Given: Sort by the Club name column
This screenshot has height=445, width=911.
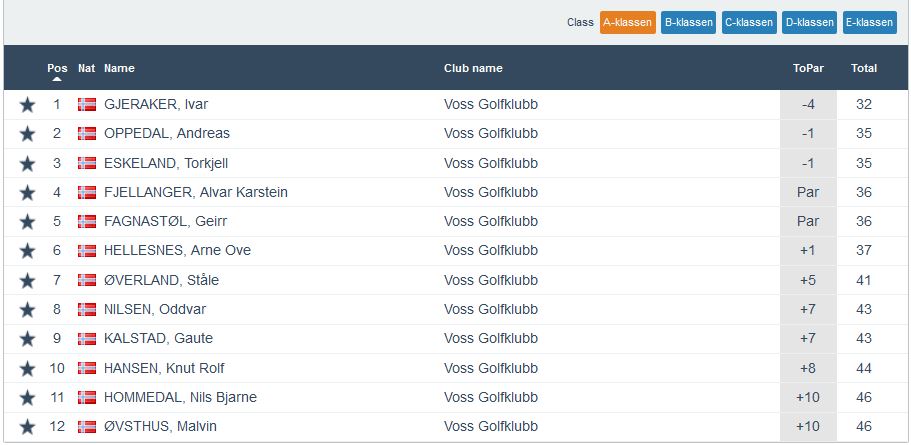Looking at the screenshot, I should (473, 68).
